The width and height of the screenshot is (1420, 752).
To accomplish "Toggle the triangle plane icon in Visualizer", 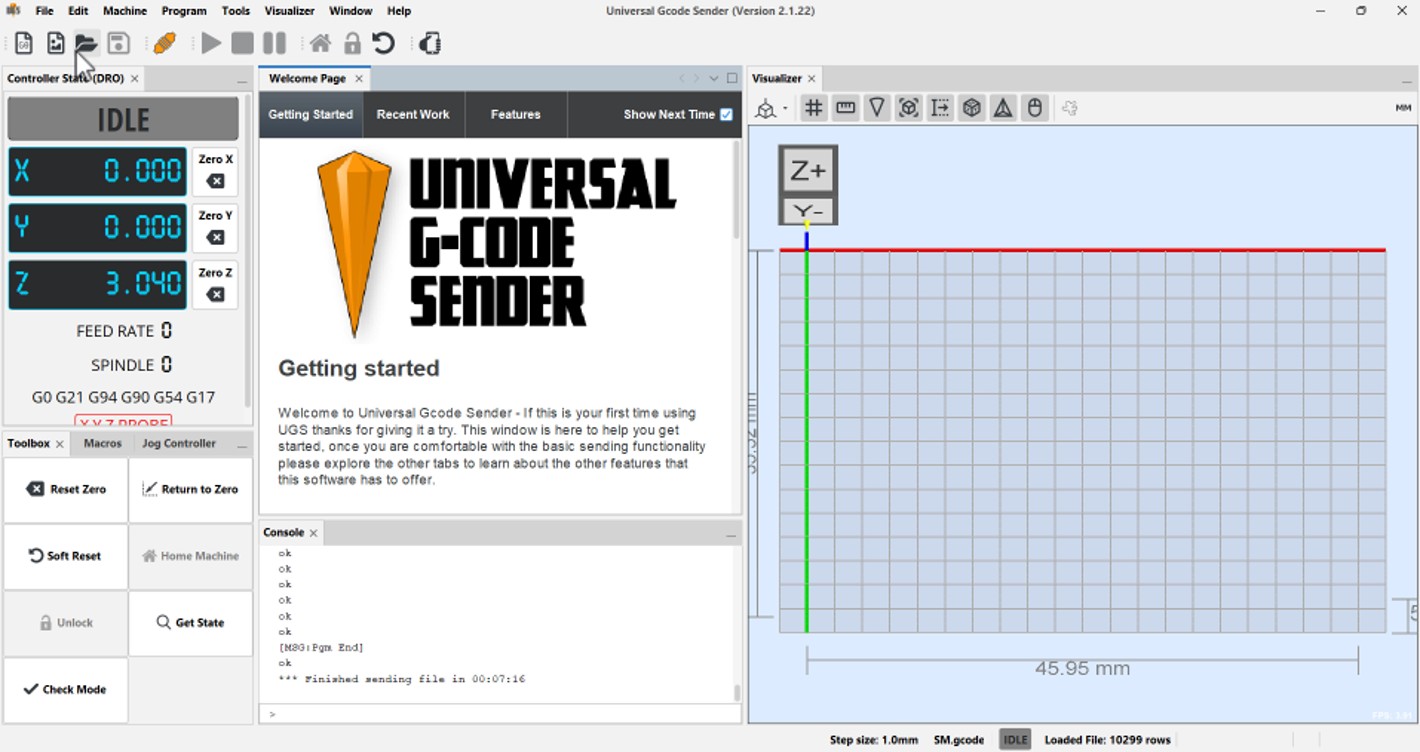I will tap(1003, 108).
